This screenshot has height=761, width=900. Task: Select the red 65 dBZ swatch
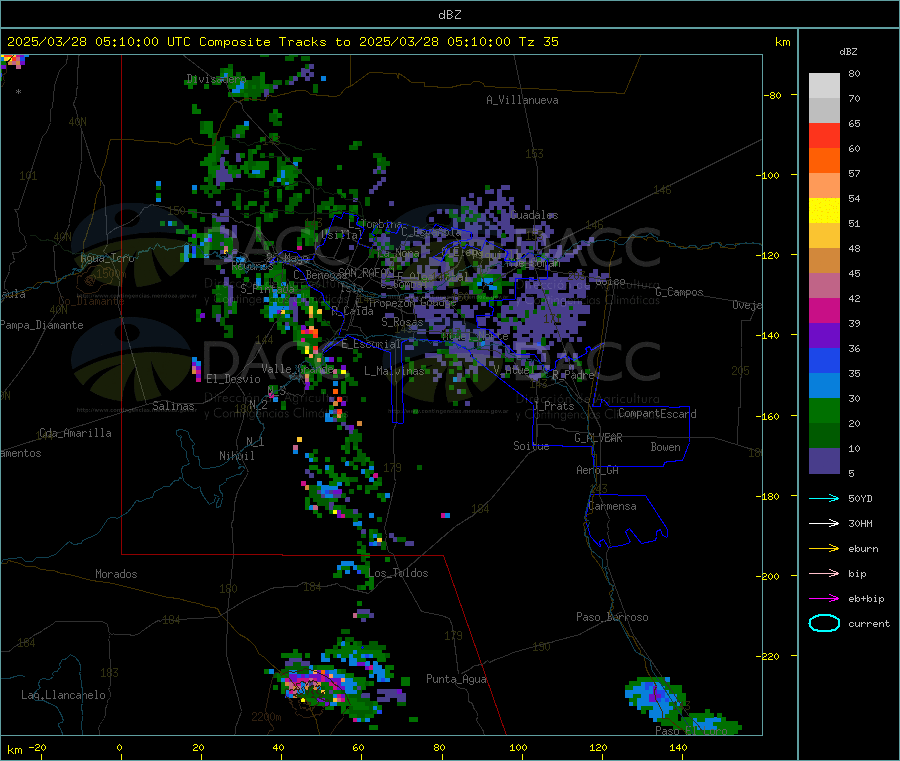tap(824, 135)
